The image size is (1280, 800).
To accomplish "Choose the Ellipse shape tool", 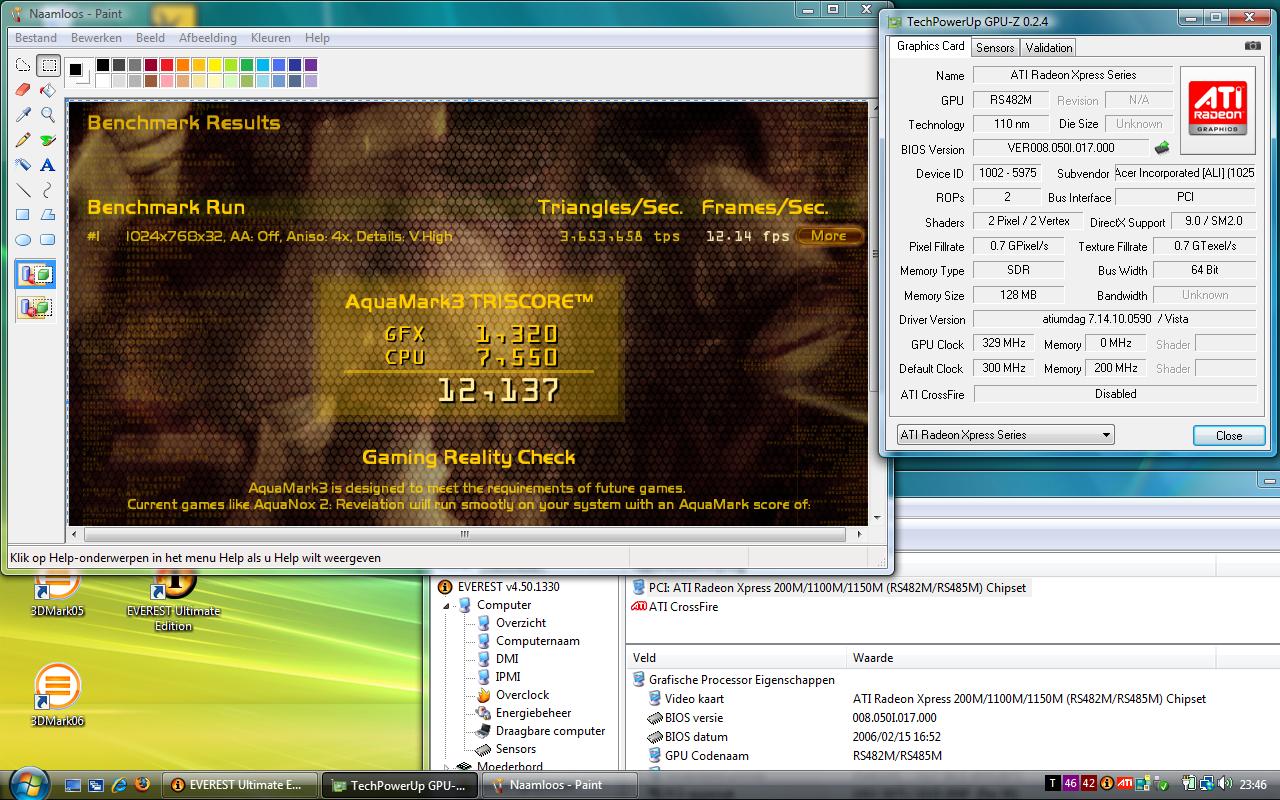I will coord(23,240).
